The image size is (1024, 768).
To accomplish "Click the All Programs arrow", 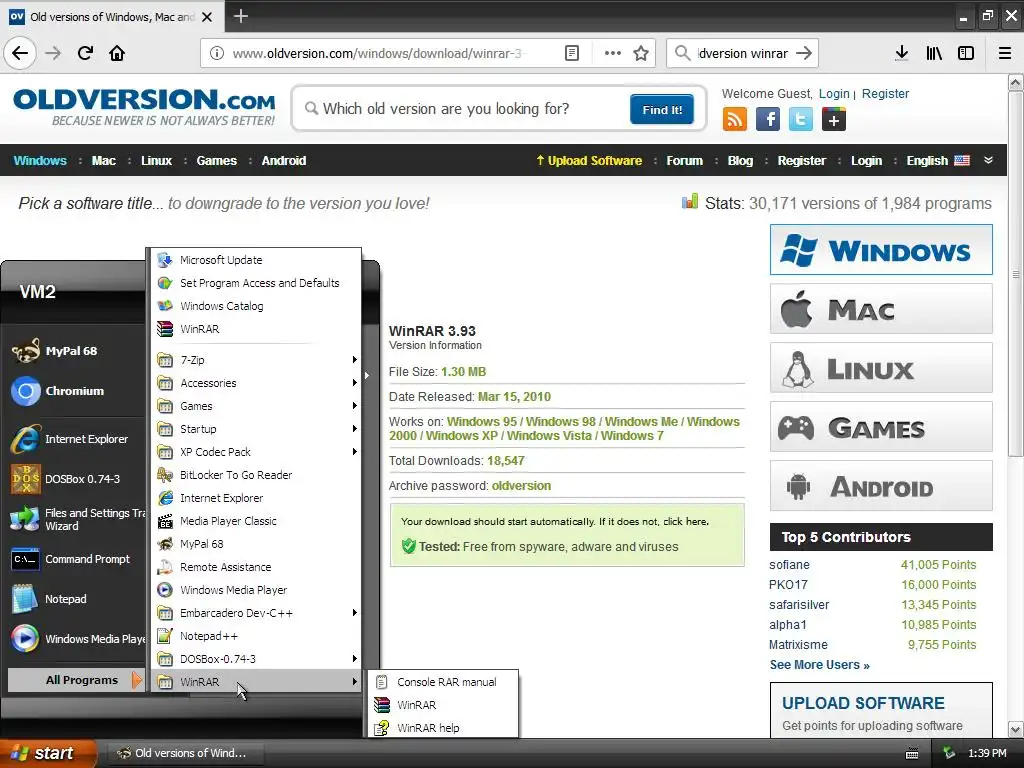I will pyautogui.click(x=136, y=680).
